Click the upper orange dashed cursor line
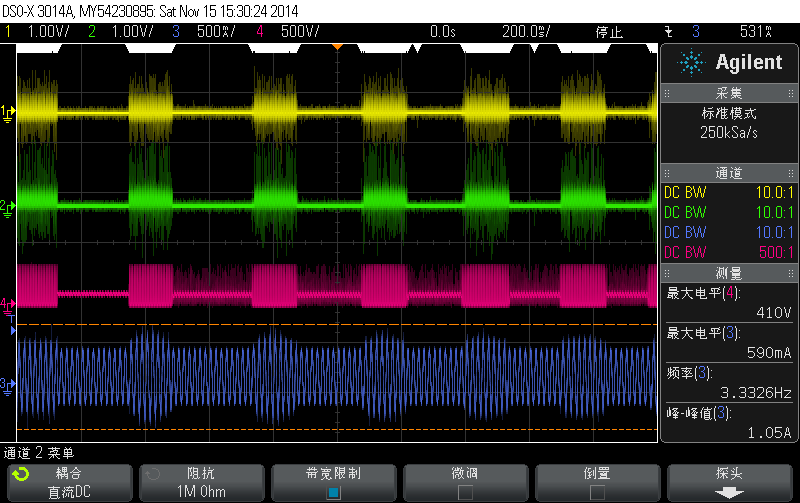800x503 pixels. coord(337,324)
